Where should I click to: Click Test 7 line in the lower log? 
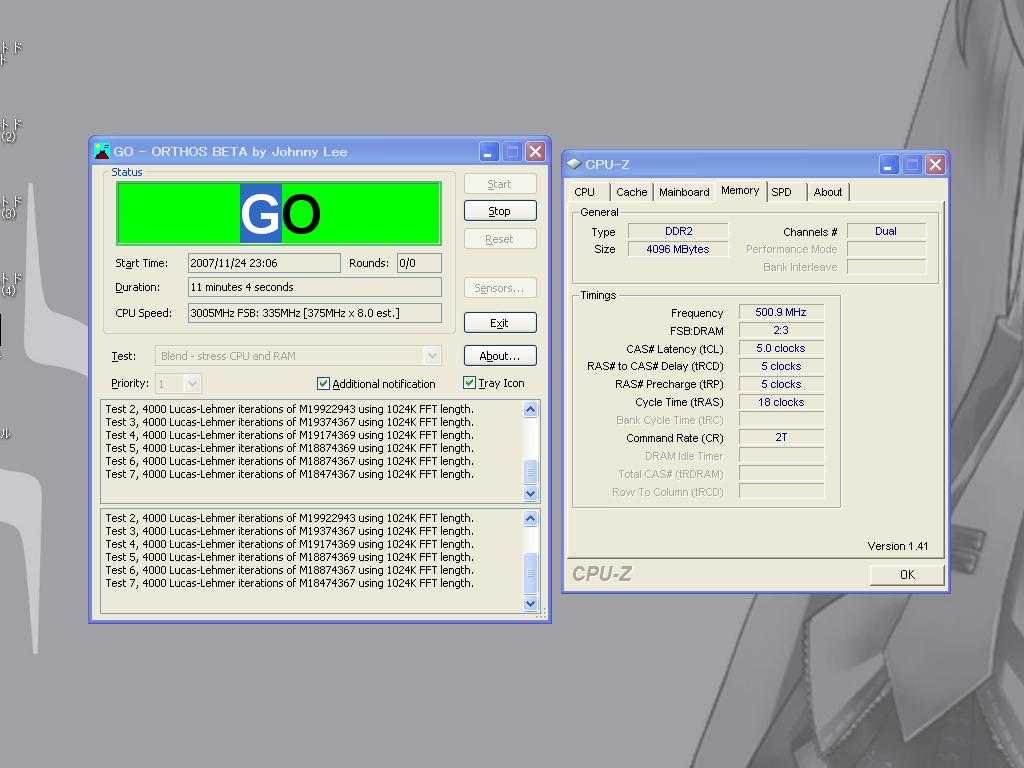pos(289,583)
